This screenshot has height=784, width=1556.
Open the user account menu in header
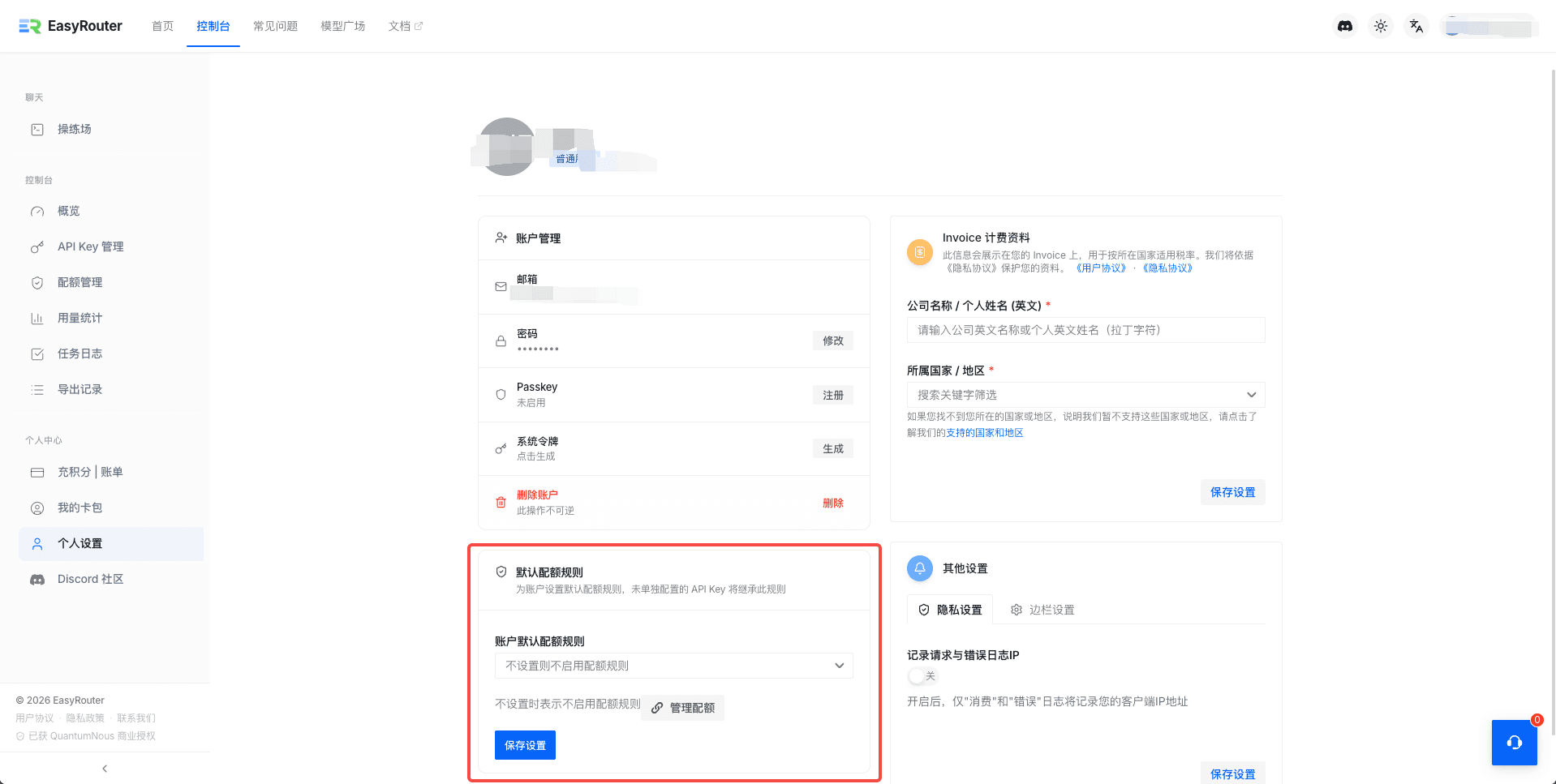(x=1489, y=27)
